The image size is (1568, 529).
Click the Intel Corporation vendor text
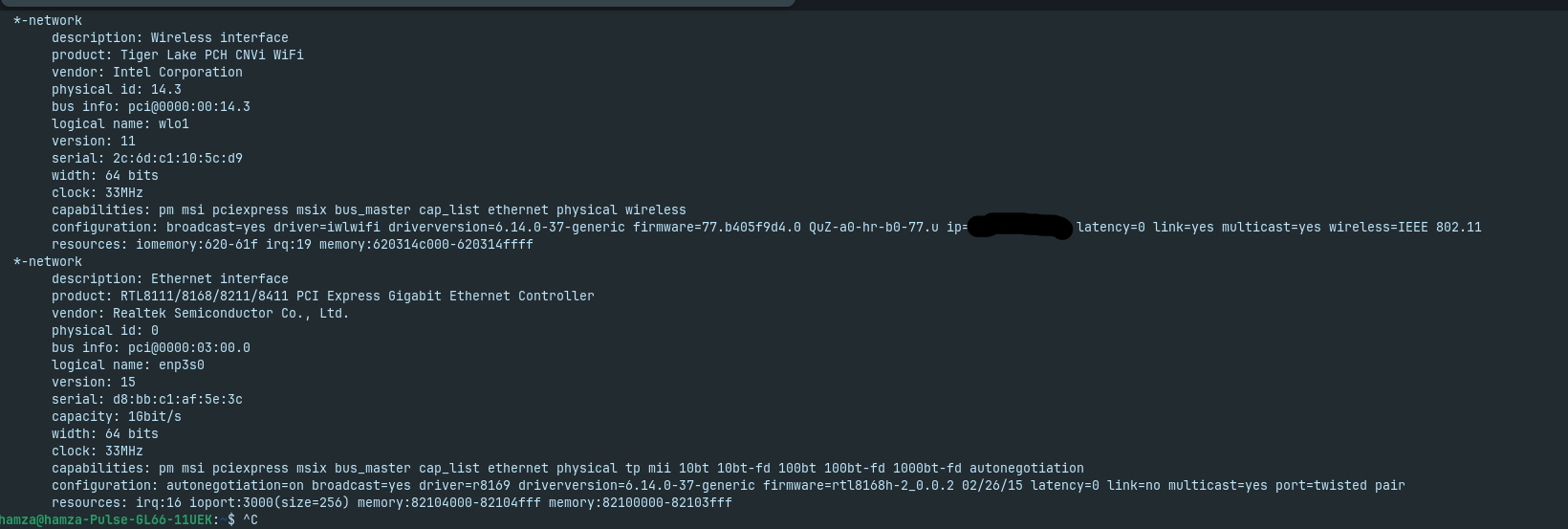(177, 73)
